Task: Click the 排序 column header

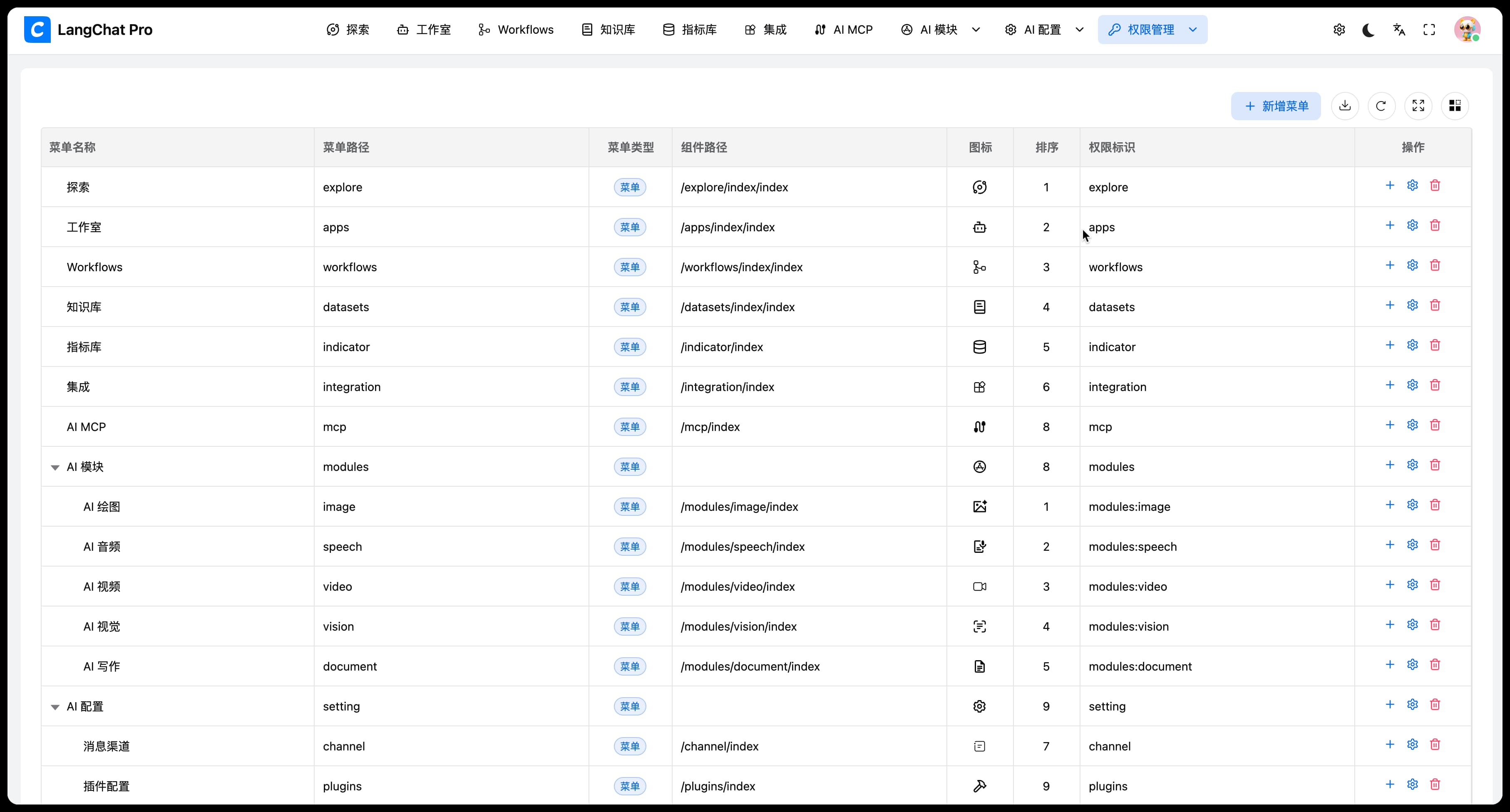Action: tap(1046, 148)
